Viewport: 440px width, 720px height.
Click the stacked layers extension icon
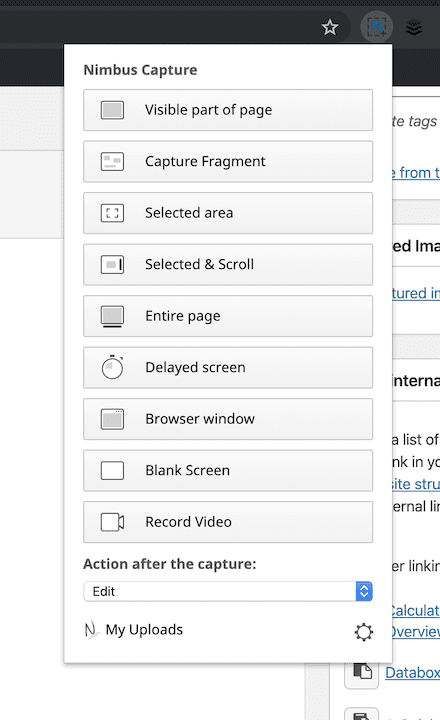point(414,28)
